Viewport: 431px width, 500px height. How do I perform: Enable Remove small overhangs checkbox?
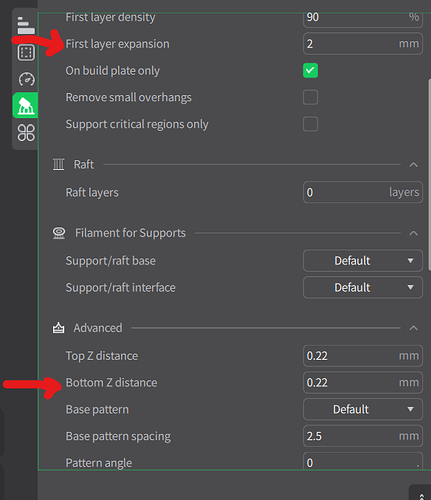point(310,97)
